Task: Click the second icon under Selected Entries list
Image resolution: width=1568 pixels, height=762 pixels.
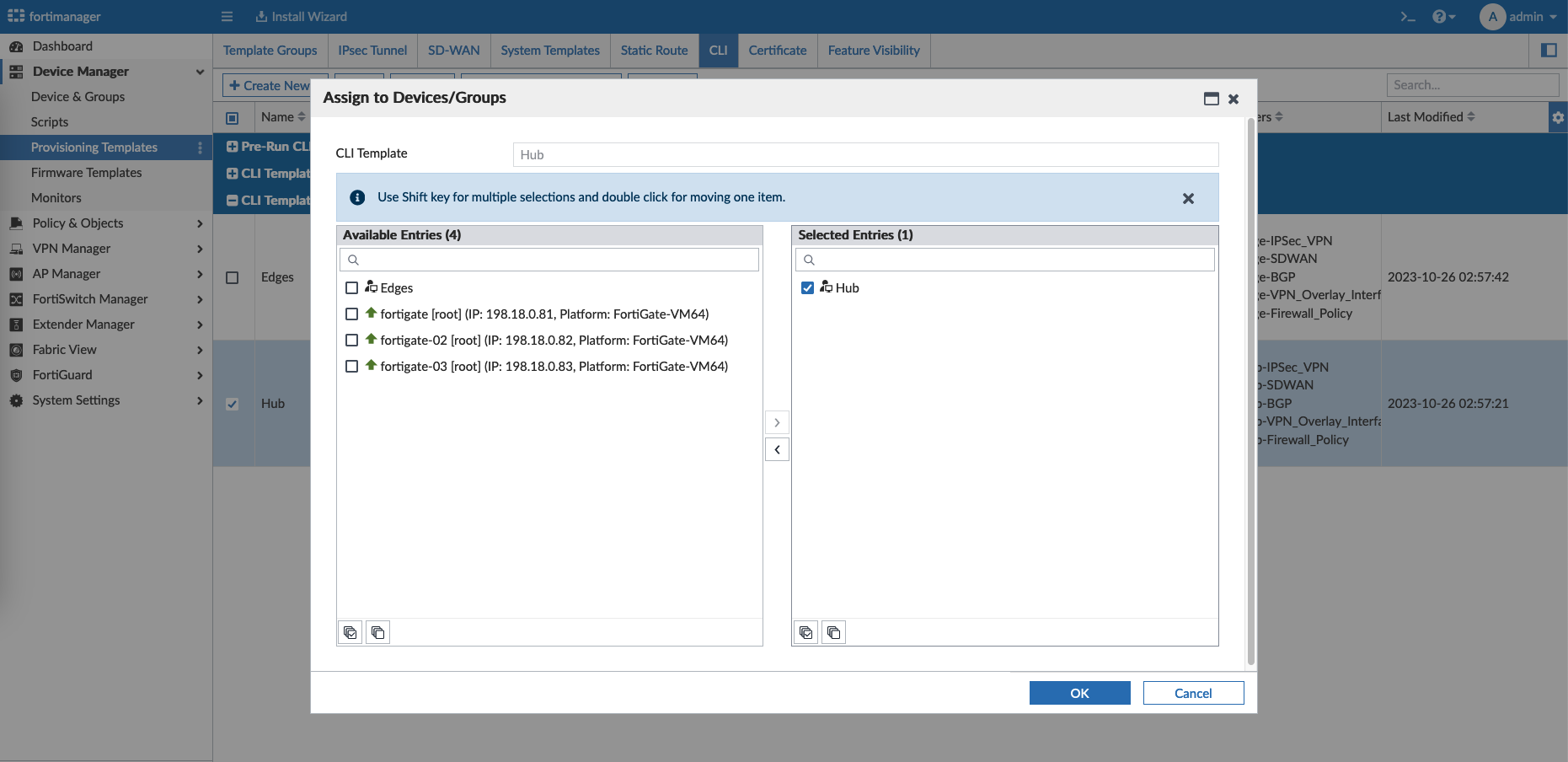Action: [833, 632]
